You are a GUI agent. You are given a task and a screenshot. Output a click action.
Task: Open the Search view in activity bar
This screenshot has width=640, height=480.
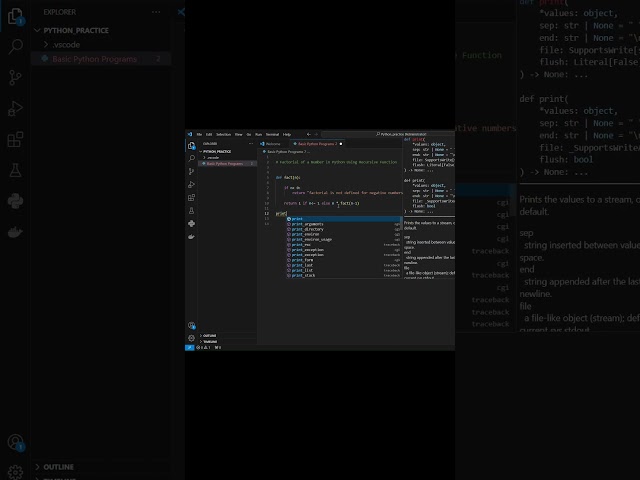(x=191, y=158)
